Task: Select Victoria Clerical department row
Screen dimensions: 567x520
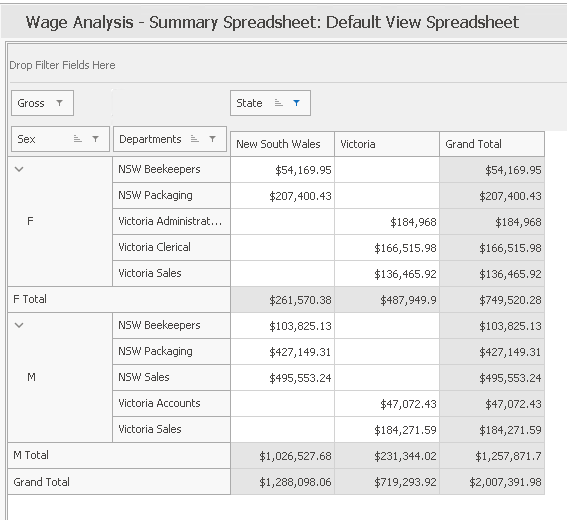Action: (171, 247)
